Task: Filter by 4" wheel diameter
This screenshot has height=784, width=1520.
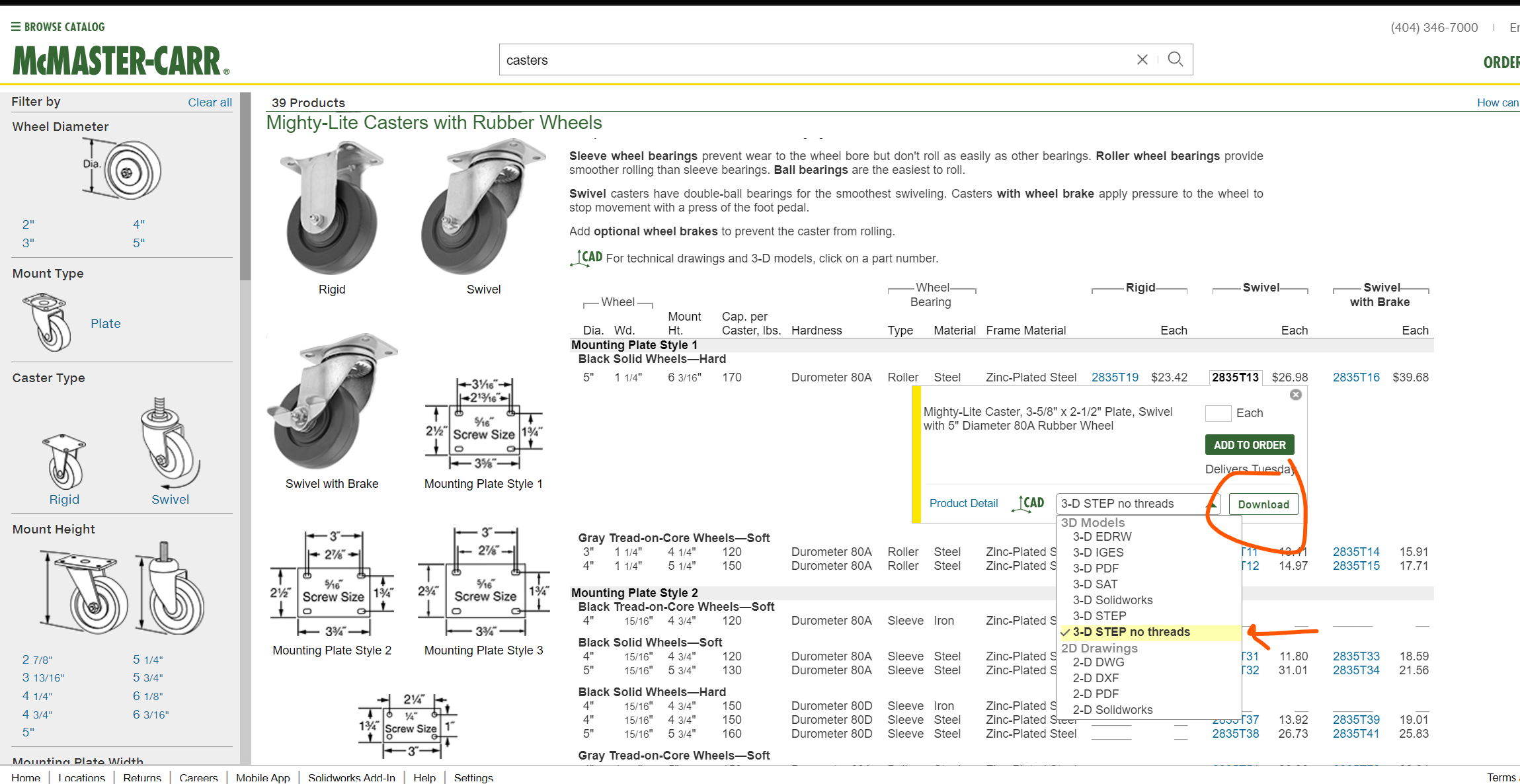Action: (139, 225)
